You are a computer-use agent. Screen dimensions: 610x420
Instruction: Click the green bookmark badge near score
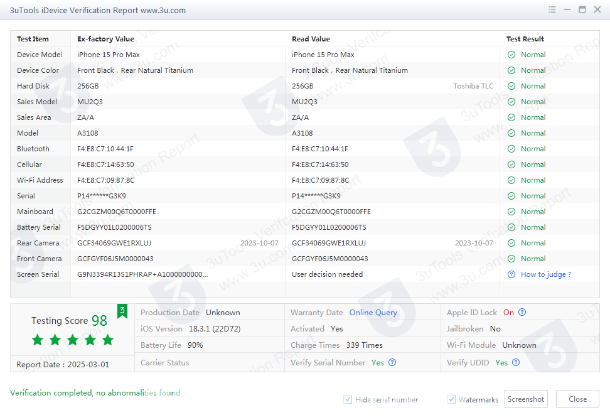122,311
